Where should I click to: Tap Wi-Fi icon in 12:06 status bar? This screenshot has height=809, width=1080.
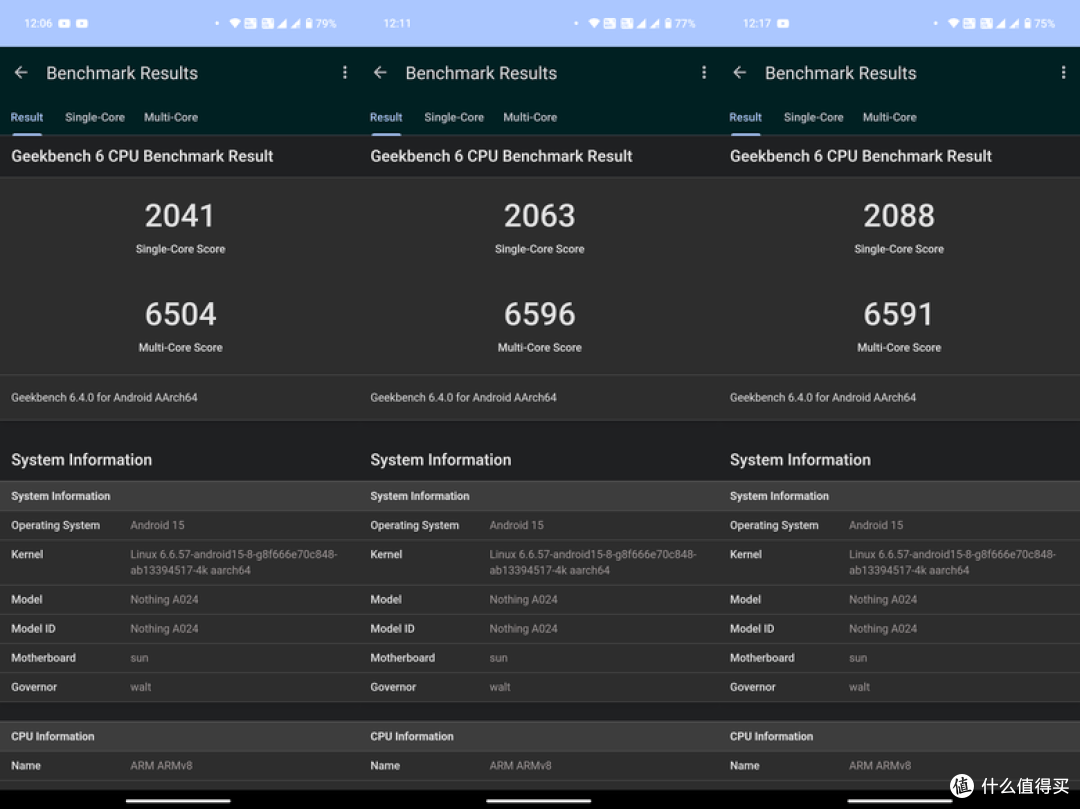click(x=235, y=23)
